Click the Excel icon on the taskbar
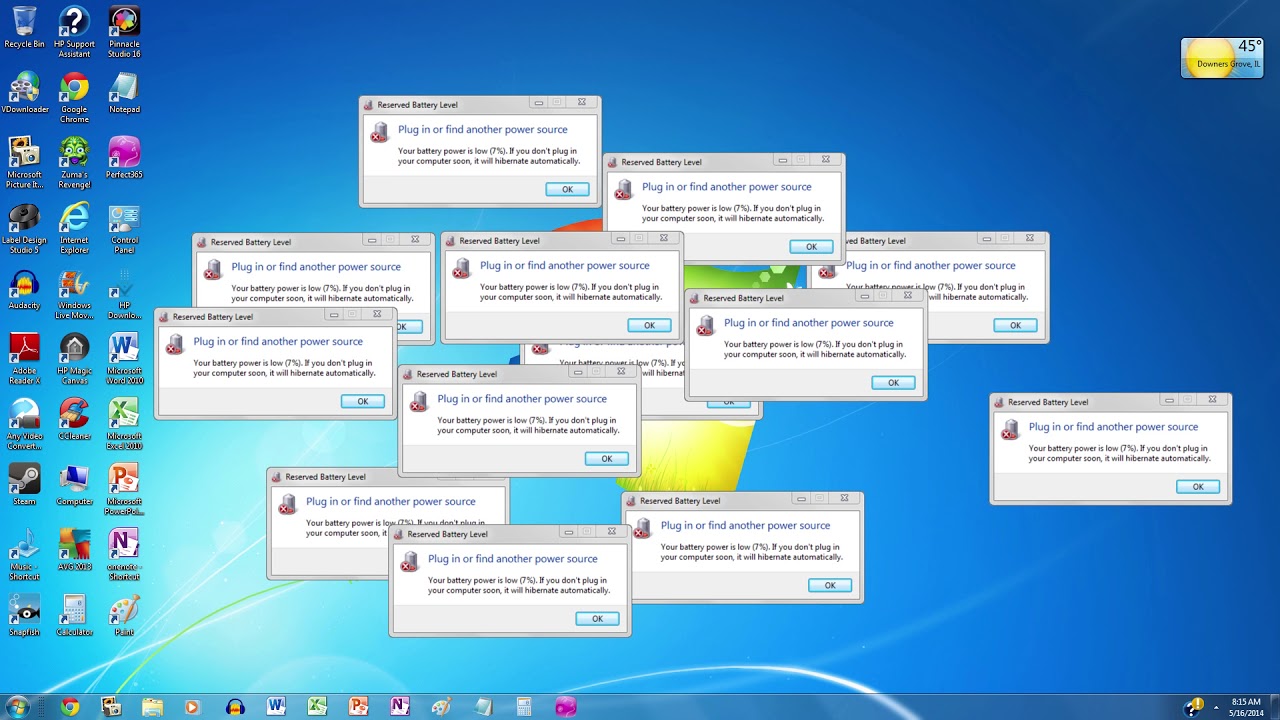Screen dimensions: 1280x720 pyautogui.click(x=317, y=707)
